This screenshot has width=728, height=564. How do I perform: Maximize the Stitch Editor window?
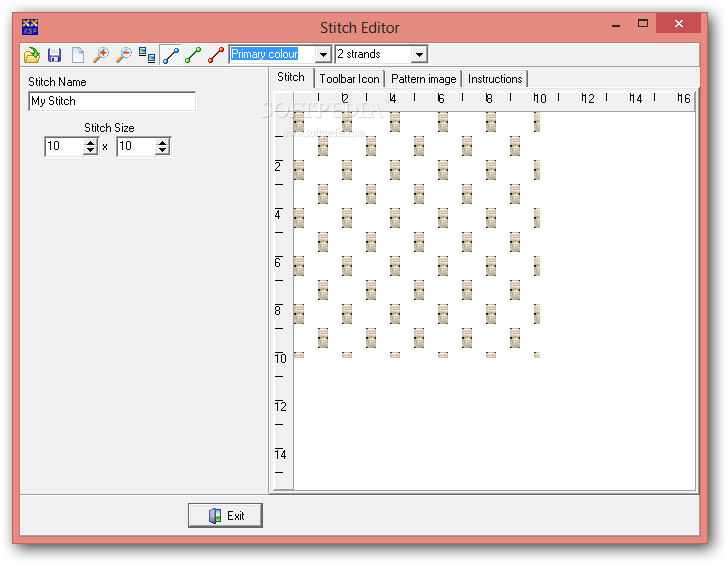pyautogui.click(x=643, y=23)
